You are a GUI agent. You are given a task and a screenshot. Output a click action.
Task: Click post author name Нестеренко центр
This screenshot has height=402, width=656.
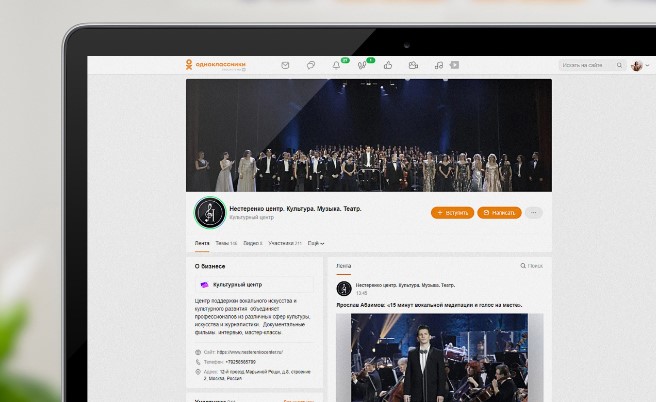pos(405,285)
